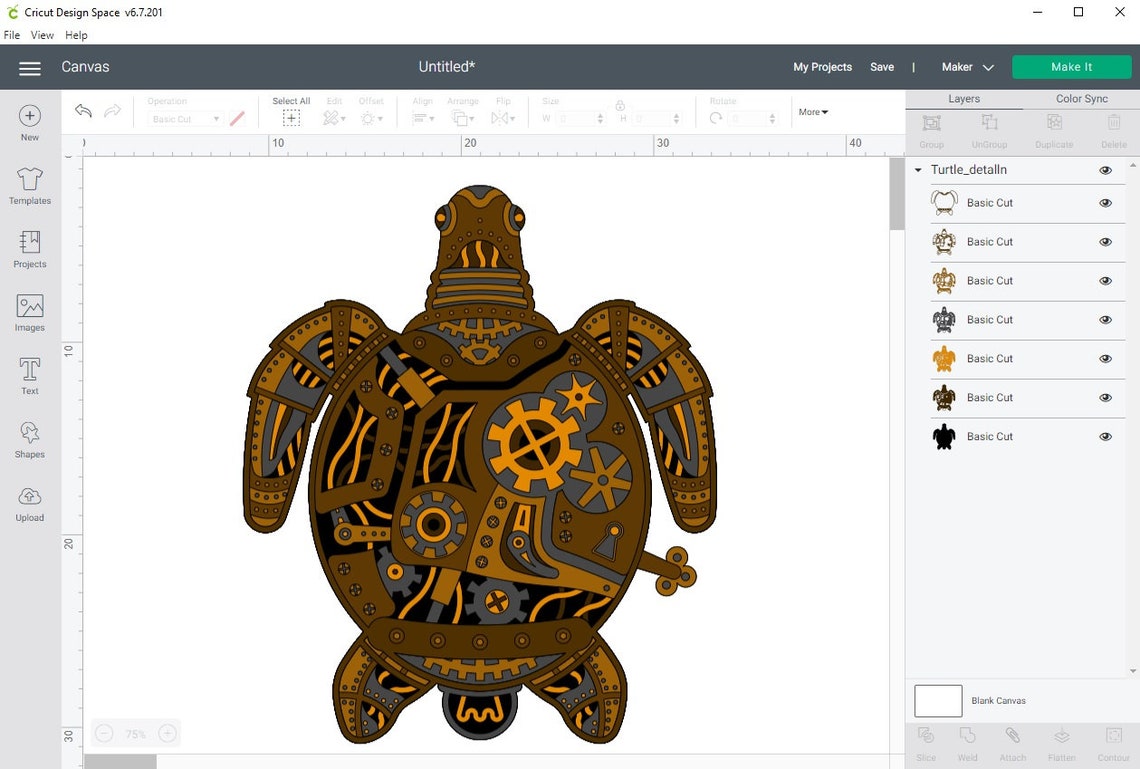Viewport: 1140px width, 769px height.
Task: Save the project
Action: pyautogui.click(x=882, y=67)
